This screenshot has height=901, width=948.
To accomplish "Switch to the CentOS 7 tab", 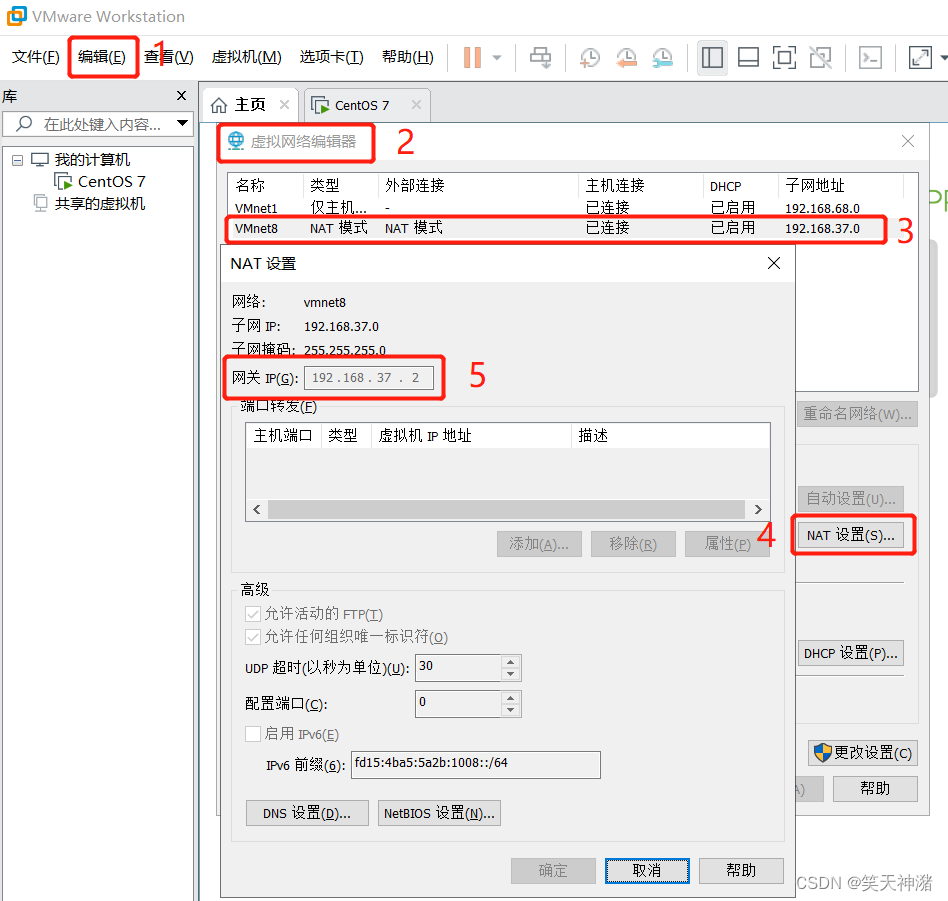I will [368, 105].
